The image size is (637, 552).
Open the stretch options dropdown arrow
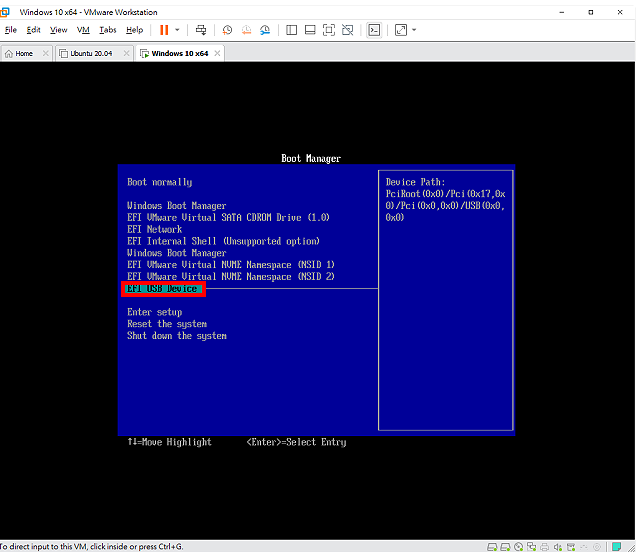click(x=414, y=30)
